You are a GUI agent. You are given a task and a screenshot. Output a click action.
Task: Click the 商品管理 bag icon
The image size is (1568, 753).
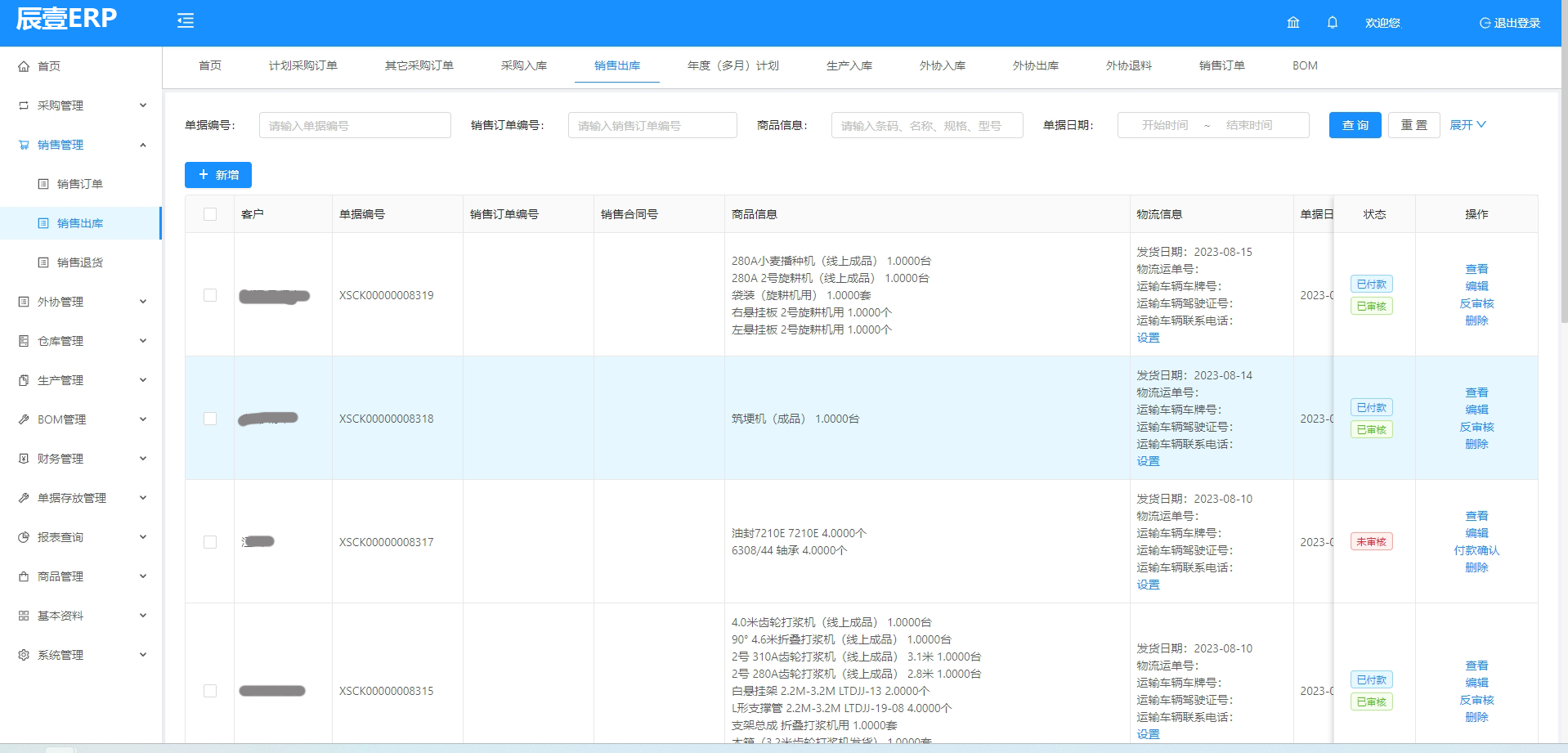click(x=24, y=576)
